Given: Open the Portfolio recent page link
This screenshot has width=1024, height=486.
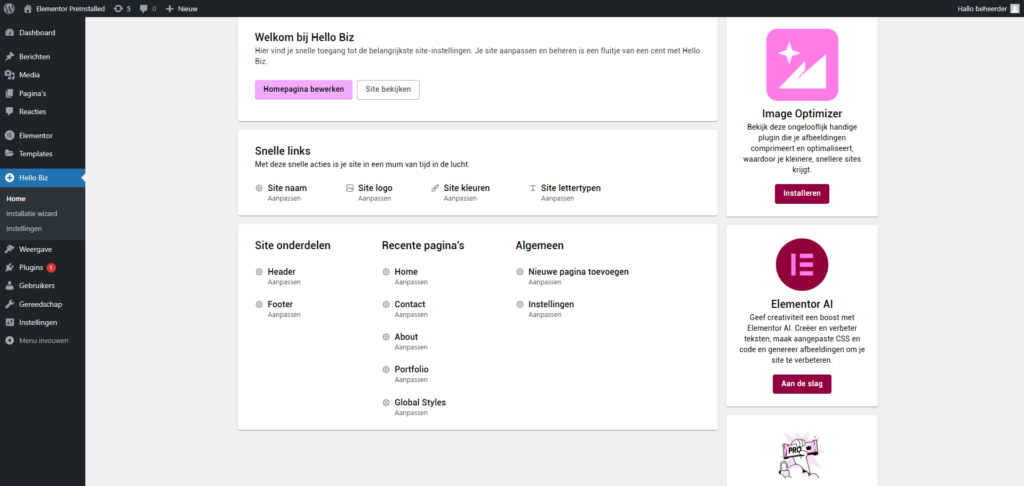Looking at the screenshot, I should [x=411, y=370].
